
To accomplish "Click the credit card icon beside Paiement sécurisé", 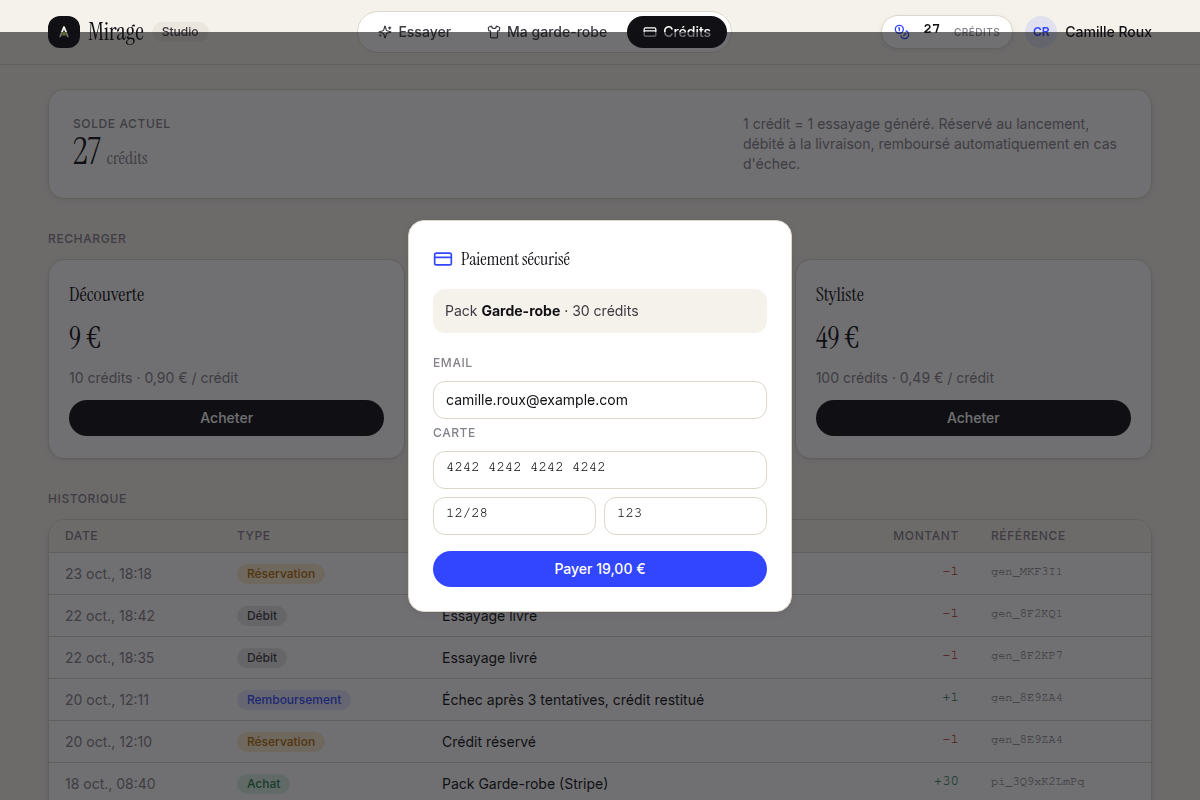I will pos(443,259).
